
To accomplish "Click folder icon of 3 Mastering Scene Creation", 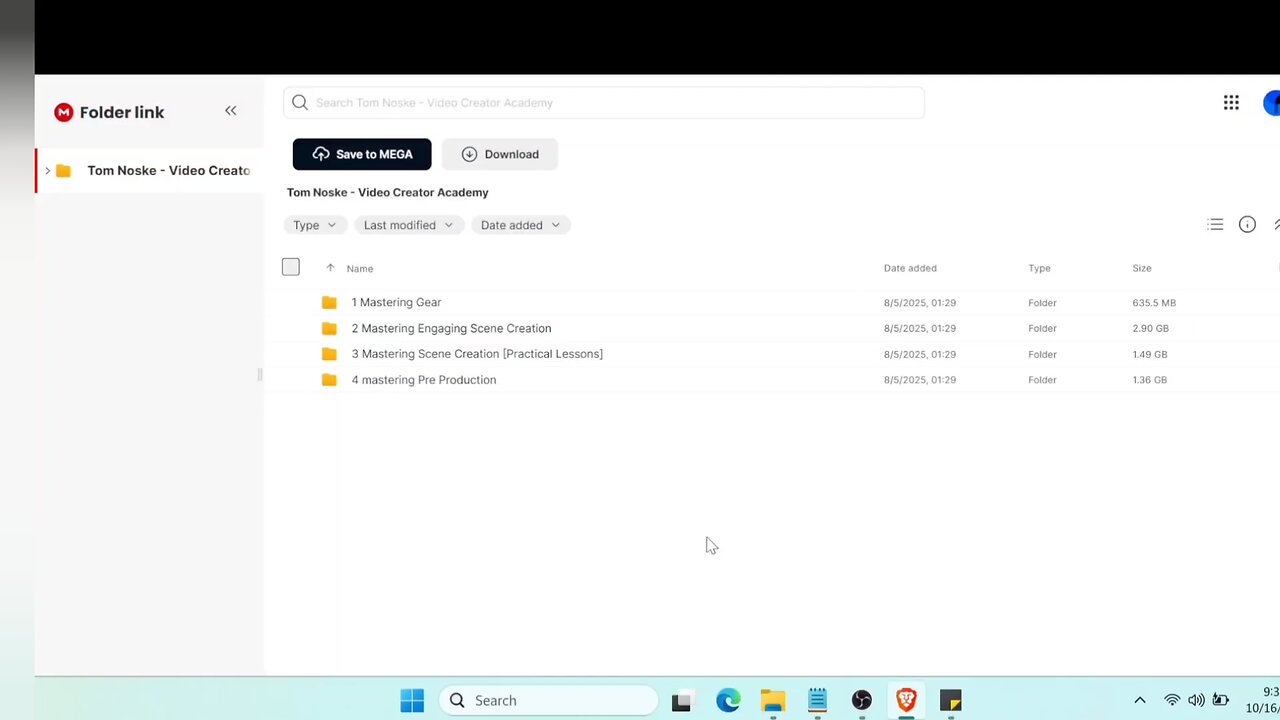I will coord(329,354).
